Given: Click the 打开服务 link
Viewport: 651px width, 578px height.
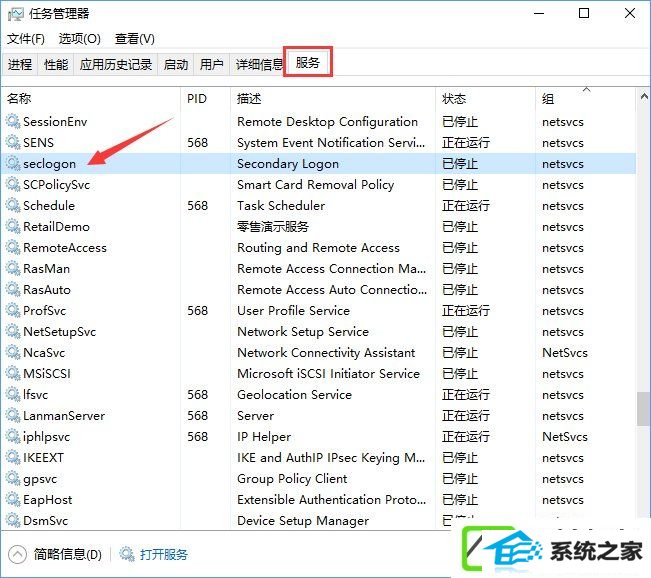Looking at the screenshot, I should pos(164,554).
